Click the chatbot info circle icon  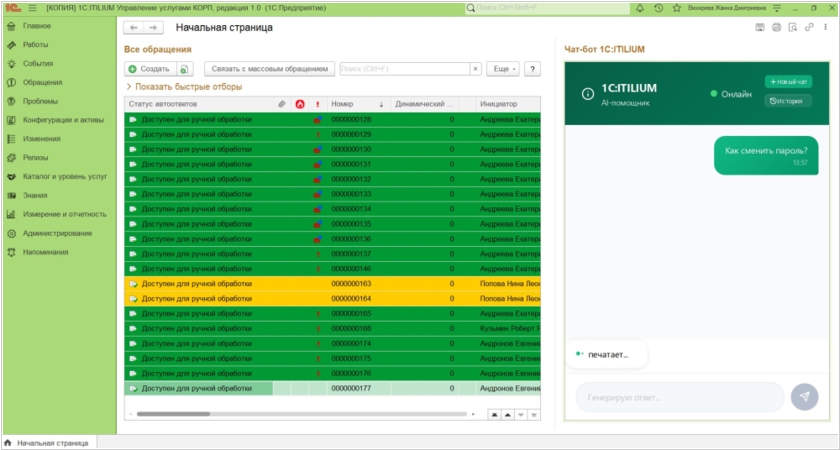point(587,94)
